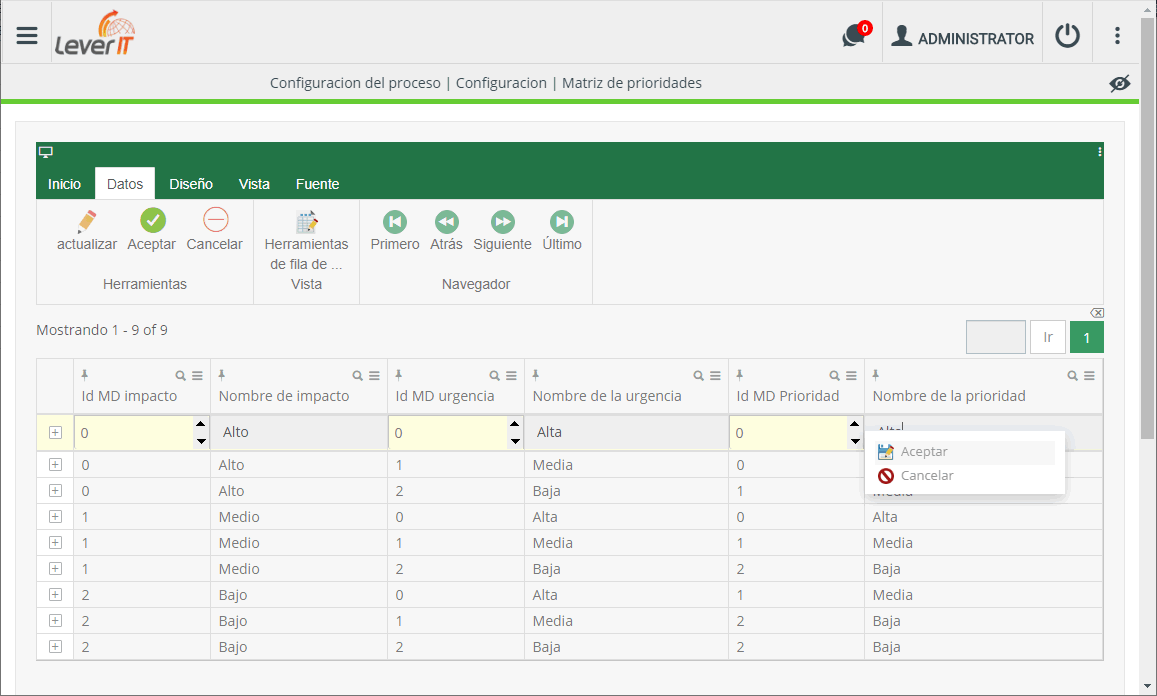The height and width of the screenshot is (696, 1157).
Task: Choose Cancelar in the popup menu
Action: (x=966, y=476)
